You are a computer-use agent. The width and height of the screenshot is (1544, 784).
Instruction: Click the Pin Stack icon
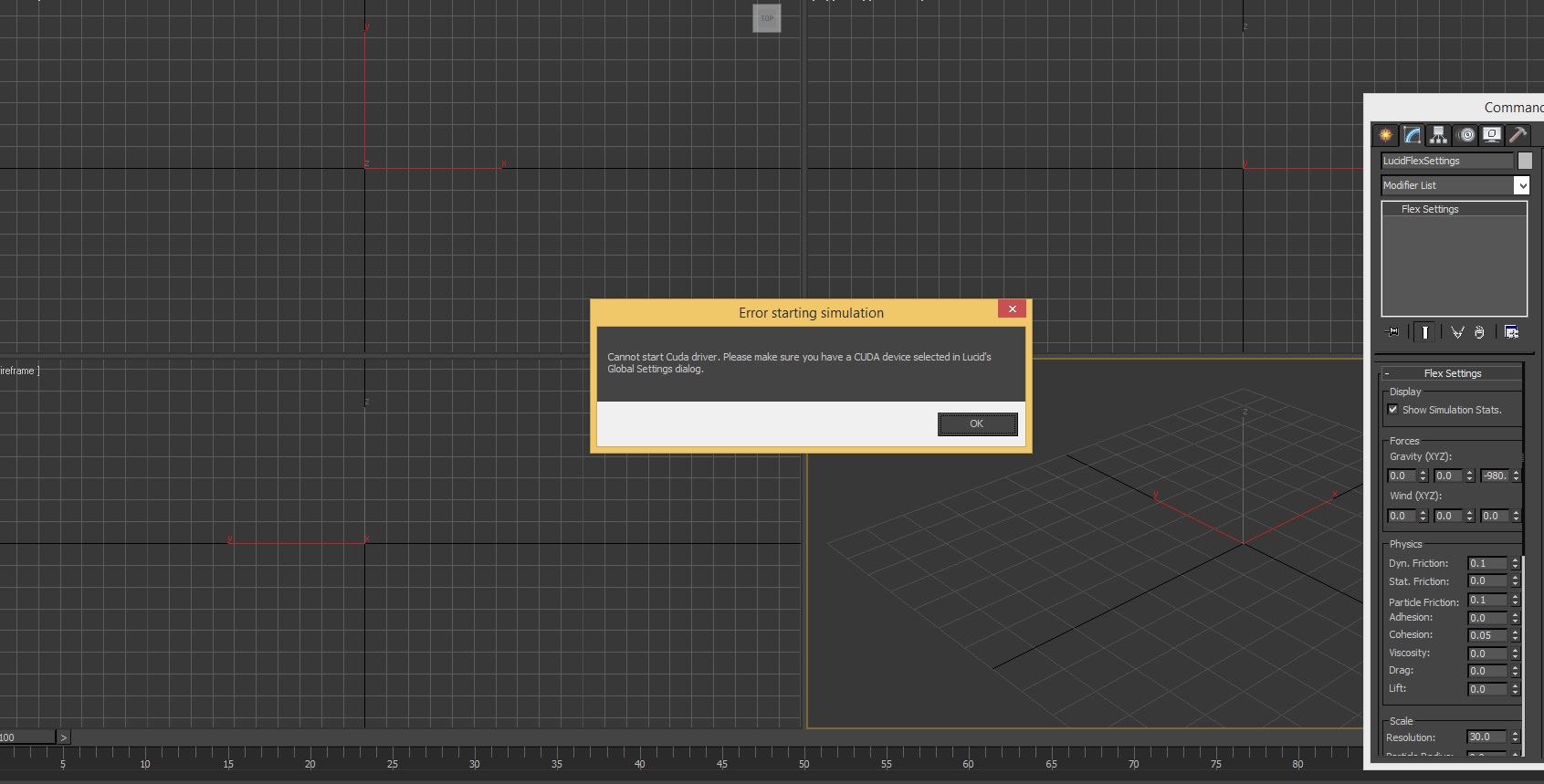pyautogui.click(x=1392, y=332)
